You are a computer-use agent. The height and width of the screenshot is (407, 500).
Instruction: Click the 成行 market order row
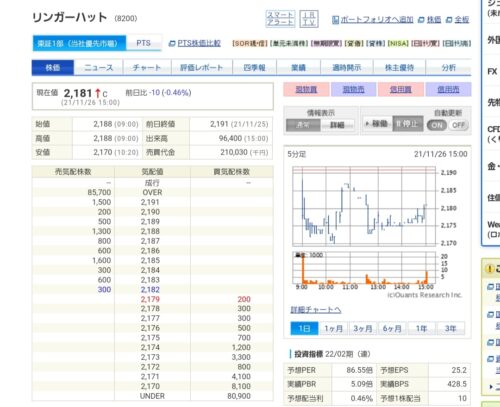(153, 183)
